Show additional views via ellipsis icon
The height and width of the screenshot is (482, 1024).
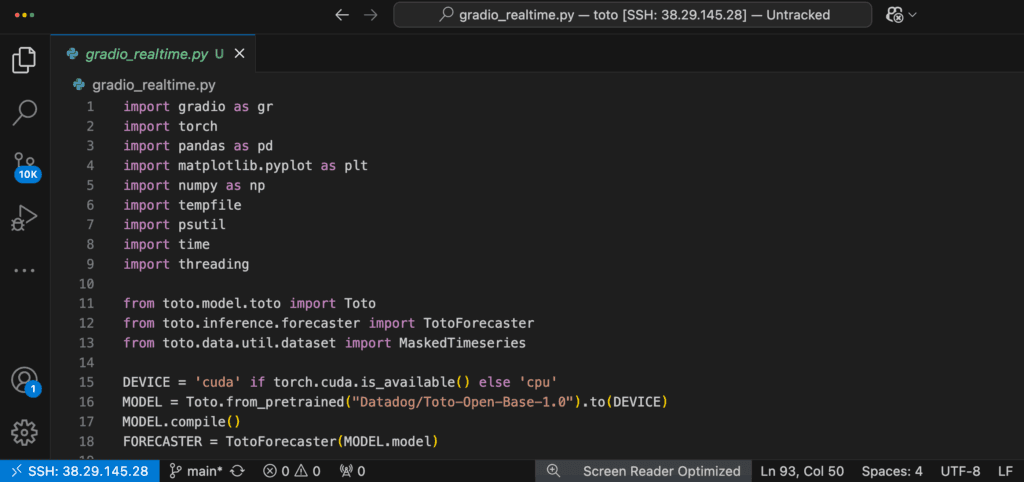click(x=24, y=270)
